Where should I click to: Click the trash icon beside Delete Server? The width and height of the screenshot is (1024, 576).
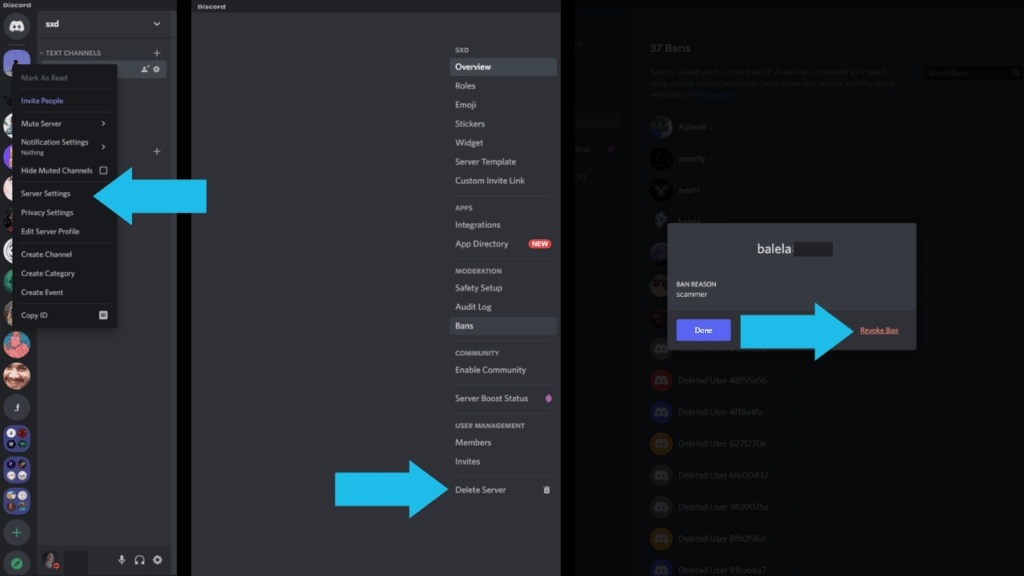click(x=547, y=490)
